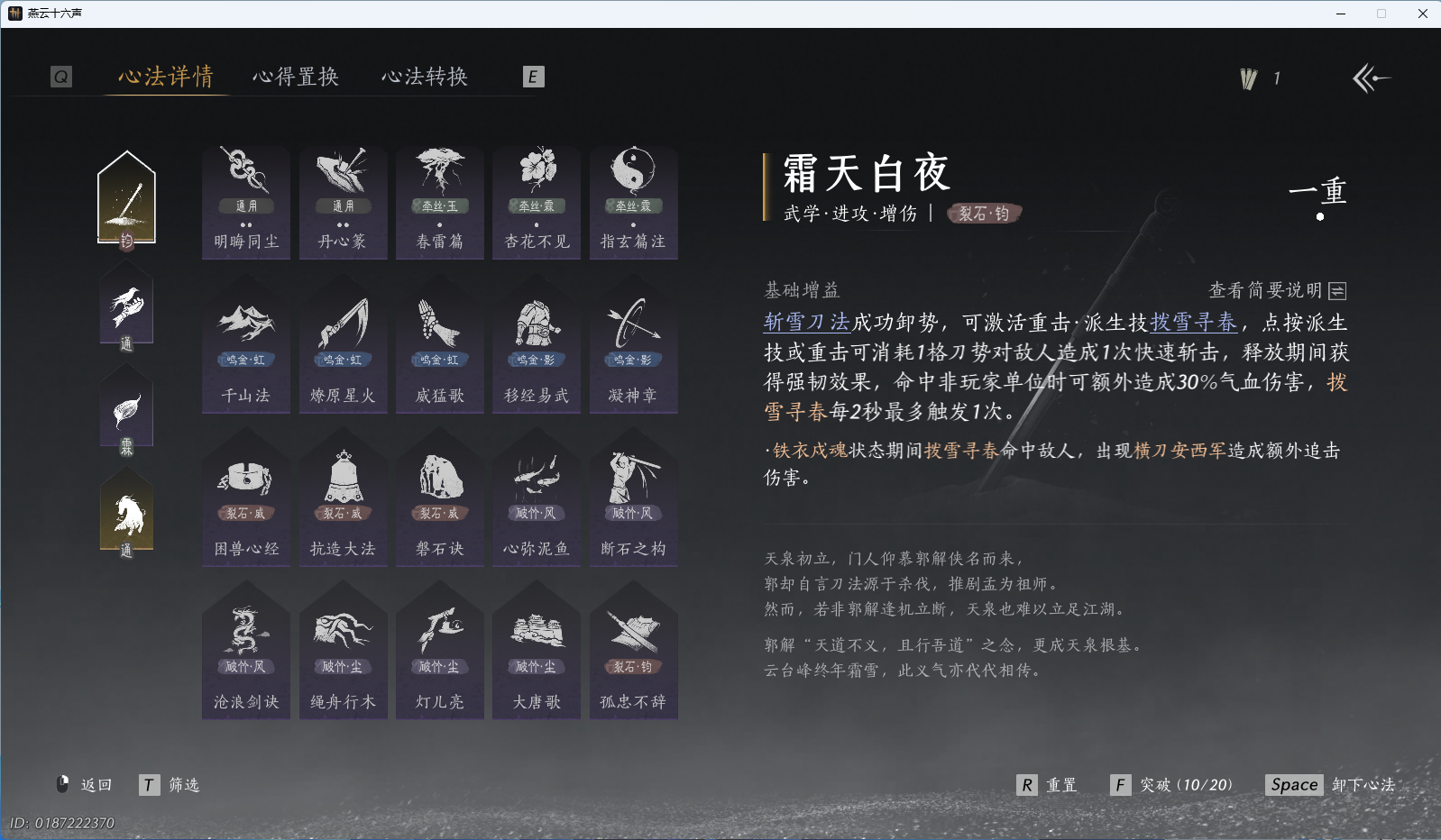
Task: Switch to the 心法转换 tab
Action: [425, 77]
